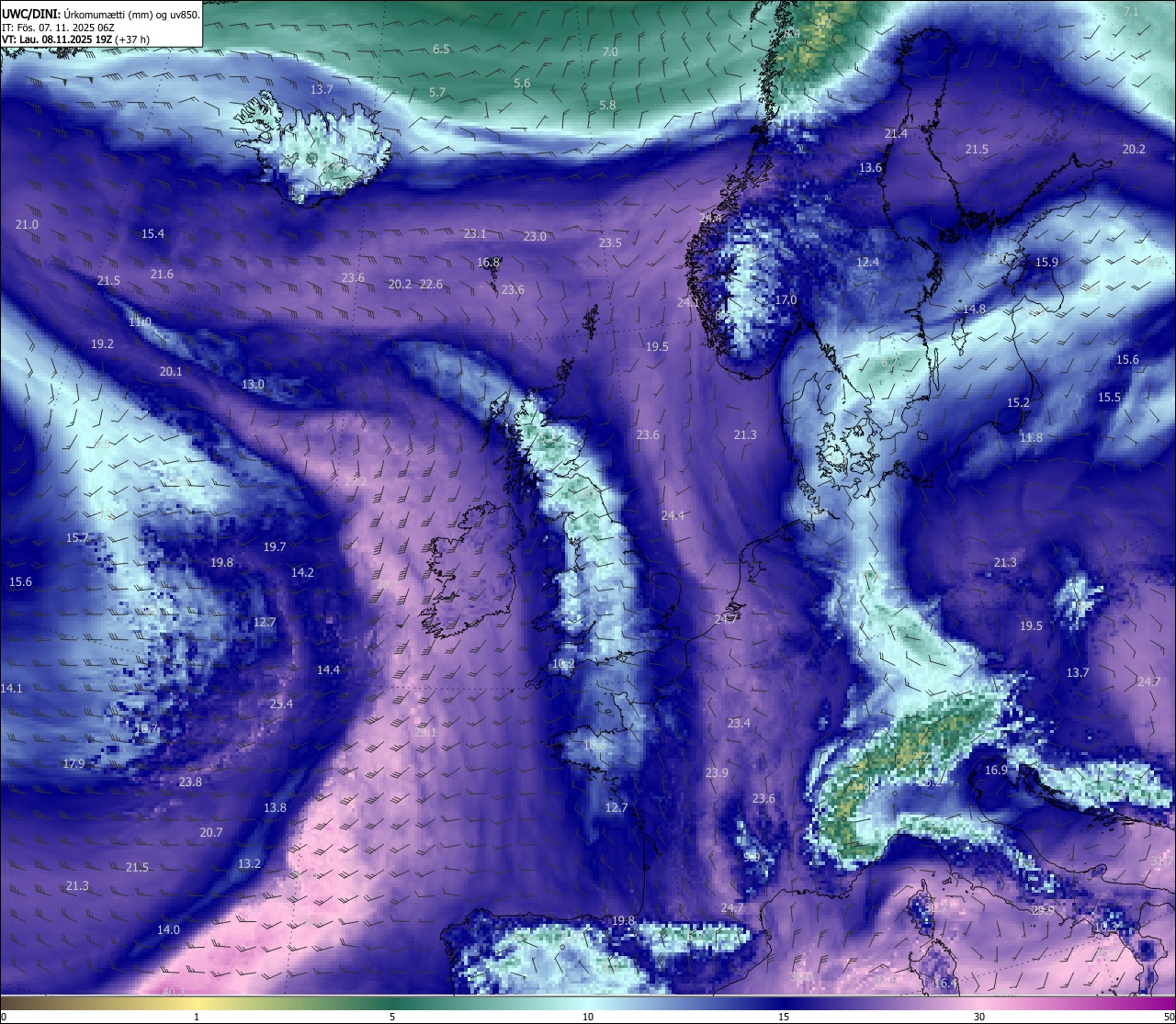Select the value label 13.2
Screen dimensions: 1176x1024
[x=249, y=864]
